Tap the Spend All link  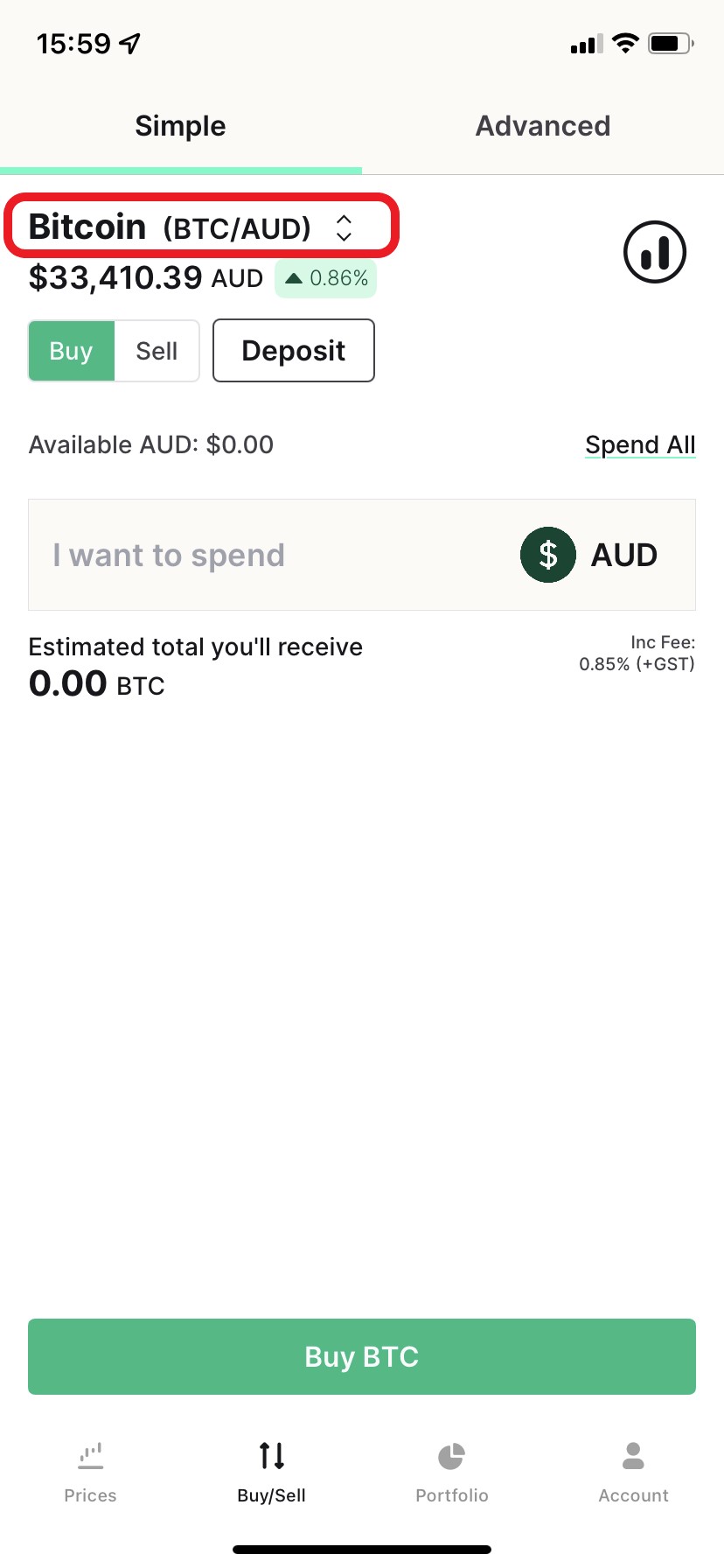[640, 444]
